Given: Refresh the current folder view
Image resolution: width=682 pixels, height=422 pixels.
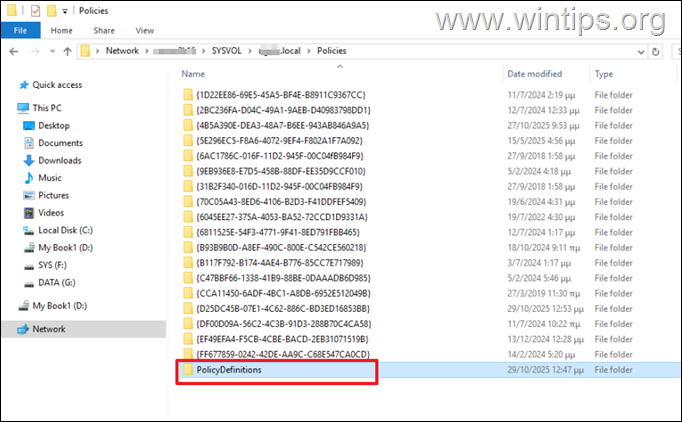Looking at the screenshot, I should click(x=655, y=52).
